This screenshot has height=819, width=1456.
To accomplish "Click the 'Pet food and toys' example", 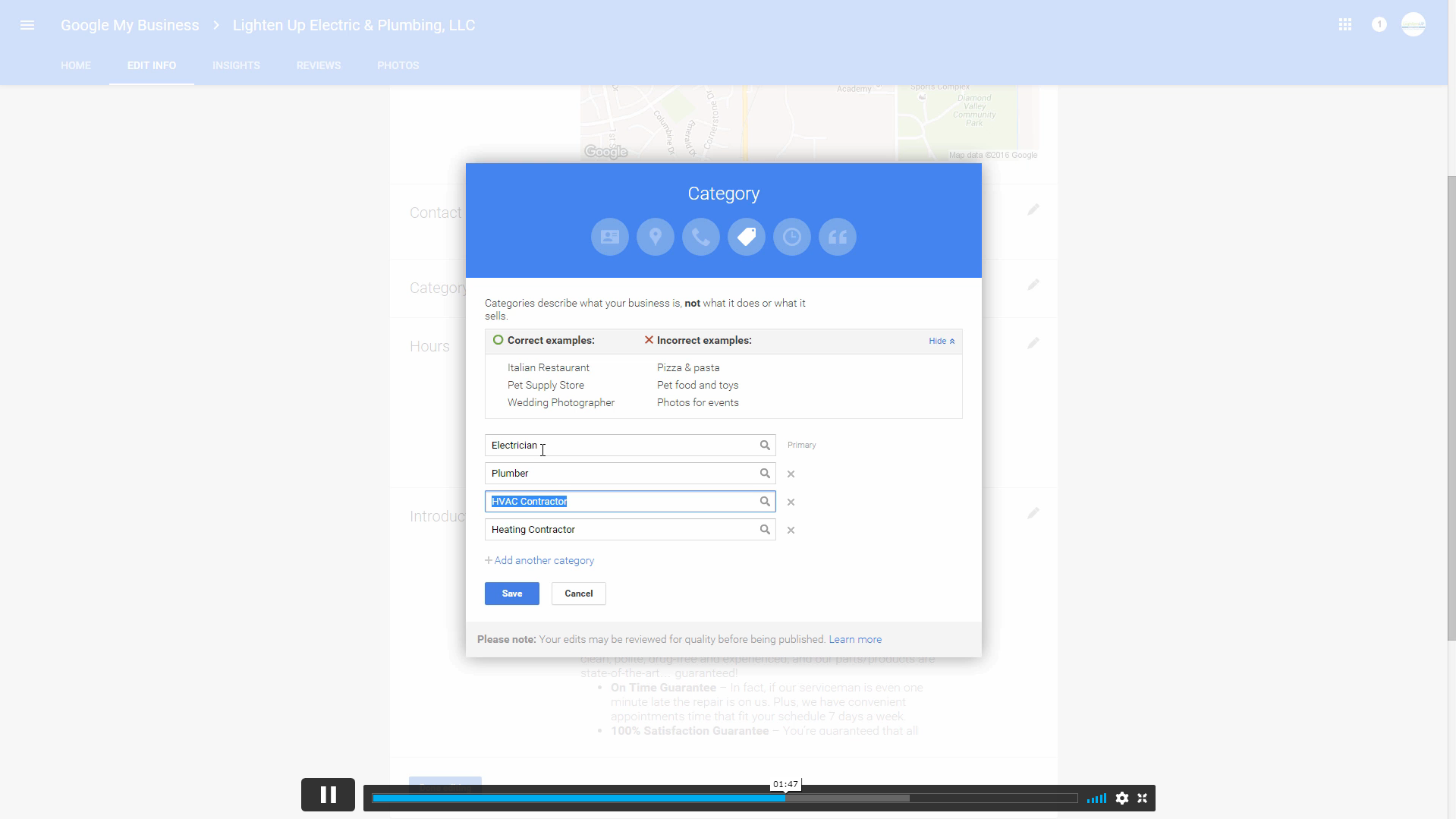I will (x=698, y=386).
